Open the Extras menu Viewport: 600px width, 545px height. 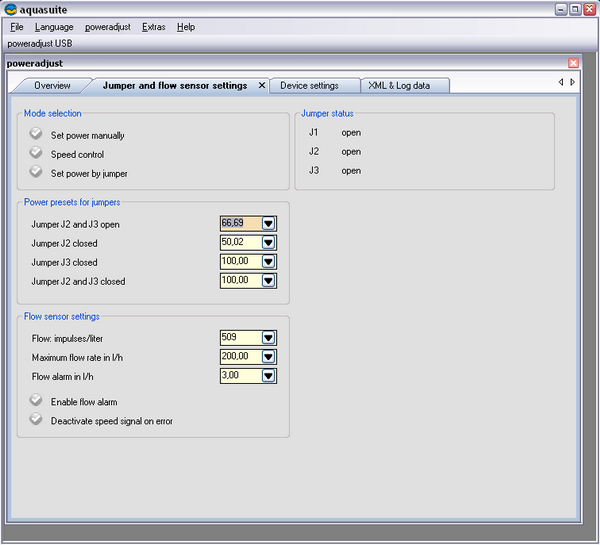coord(153,27)
